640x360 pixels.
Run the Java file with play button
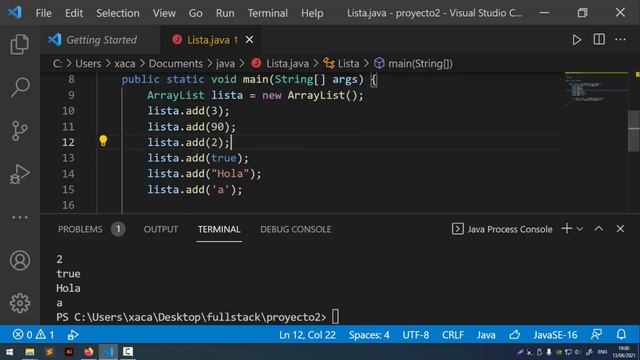pyautogui.click(x=576, y=40)
